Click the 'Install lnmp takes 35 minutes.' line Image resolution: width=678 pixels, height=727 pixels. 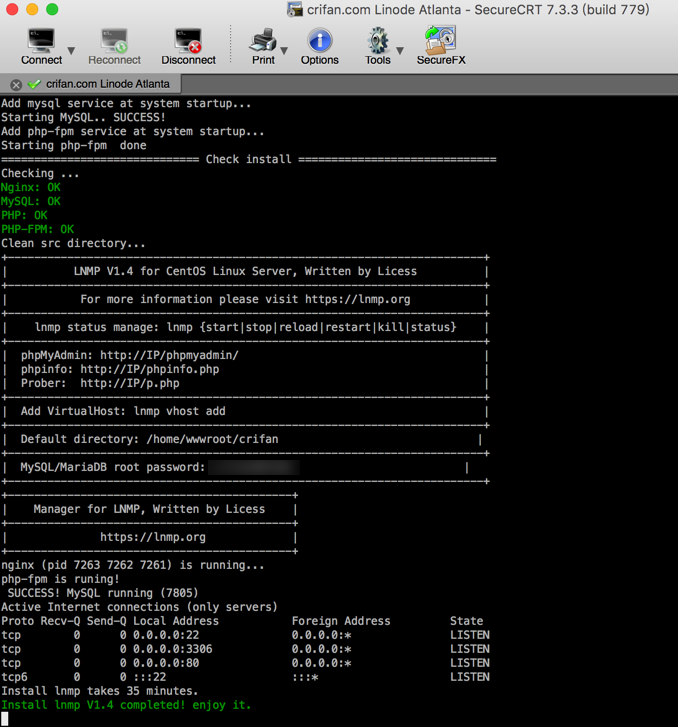100,691
